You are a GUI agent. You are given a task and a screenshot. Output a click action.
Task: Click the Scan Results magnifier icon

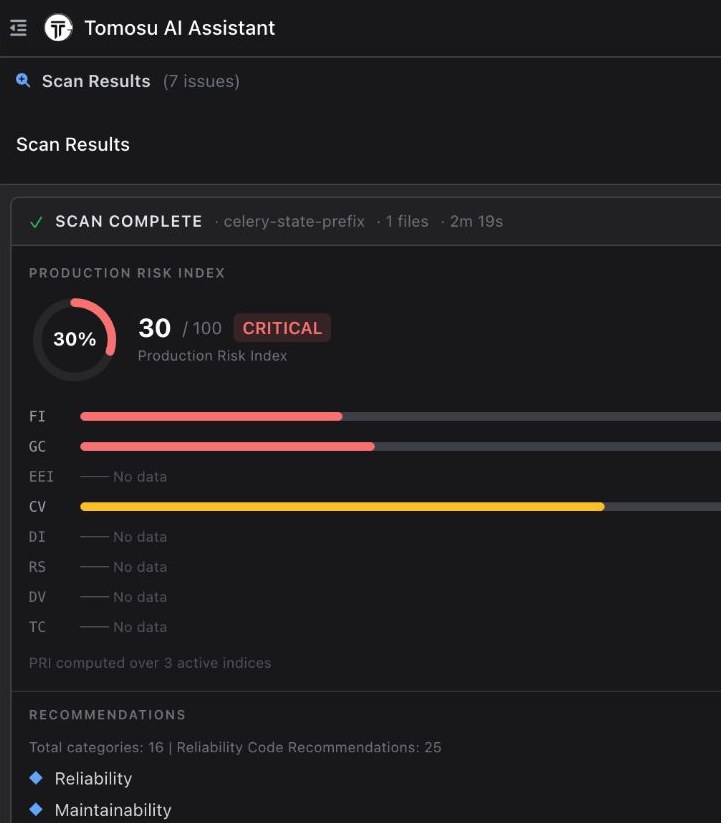(x=23, y=80)
